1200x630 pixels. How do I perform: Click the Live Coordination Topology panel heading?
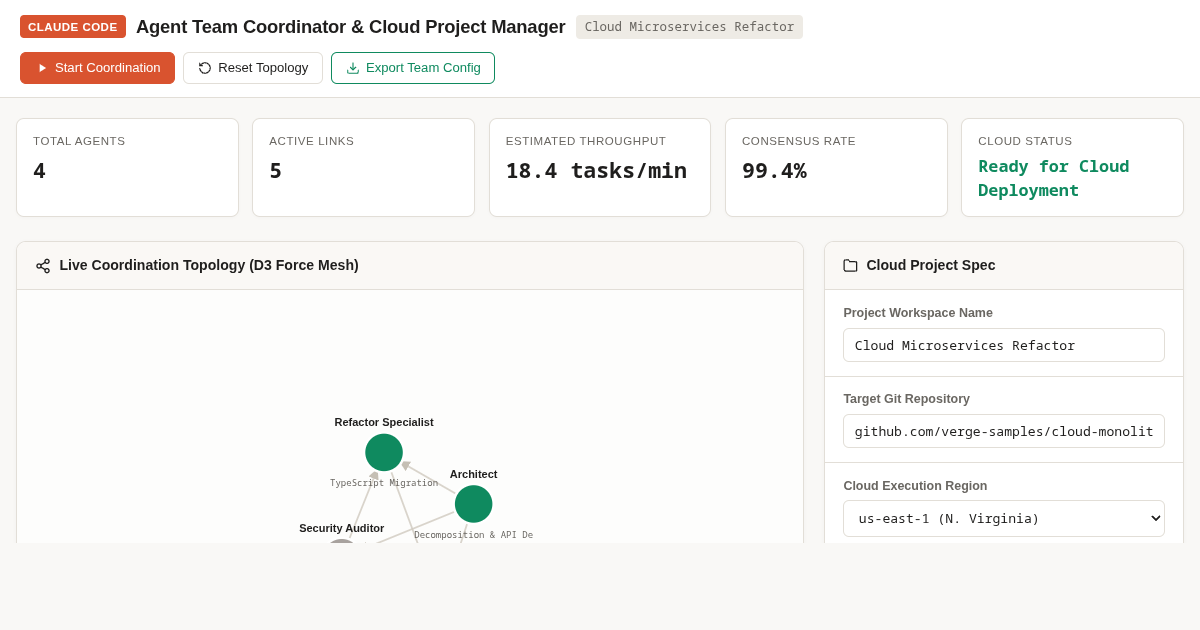[x=209, y=265]
